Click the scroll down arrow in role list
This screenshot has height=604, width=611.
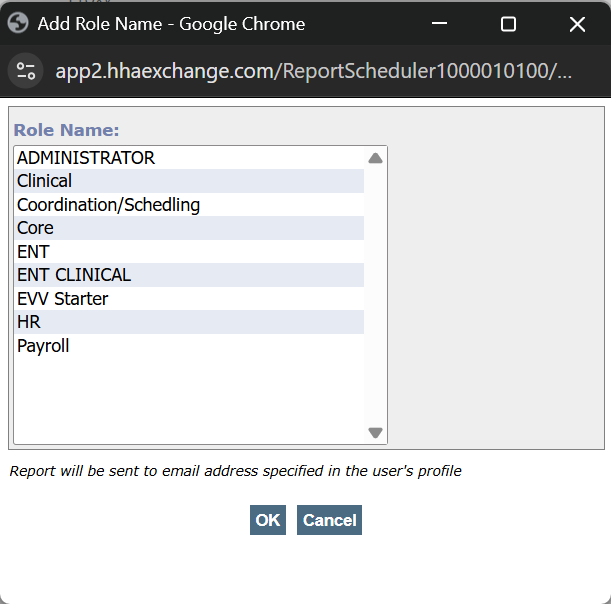(x=375, y=433)
